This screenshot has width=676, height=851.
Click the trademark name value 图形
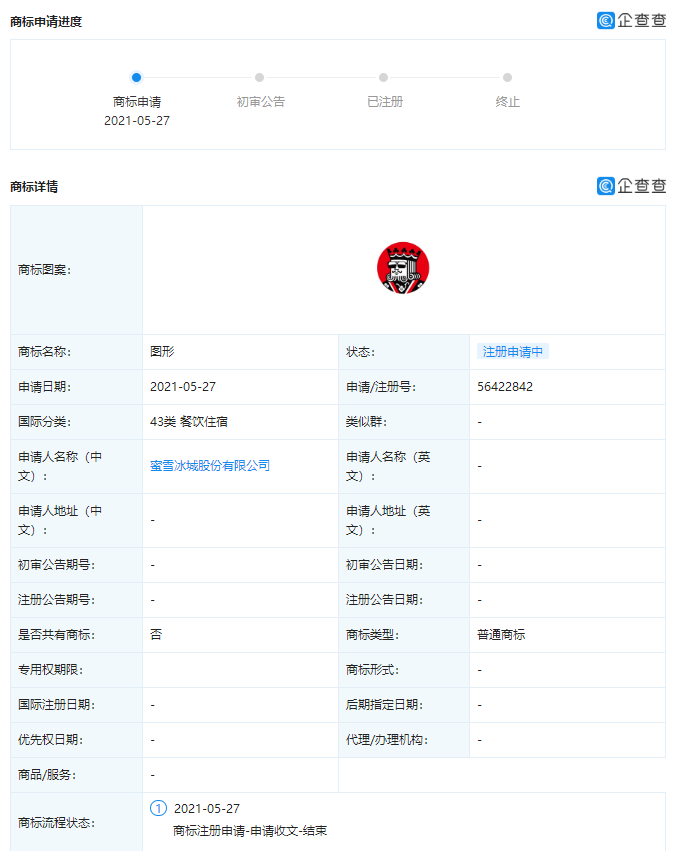click(162, 352)
